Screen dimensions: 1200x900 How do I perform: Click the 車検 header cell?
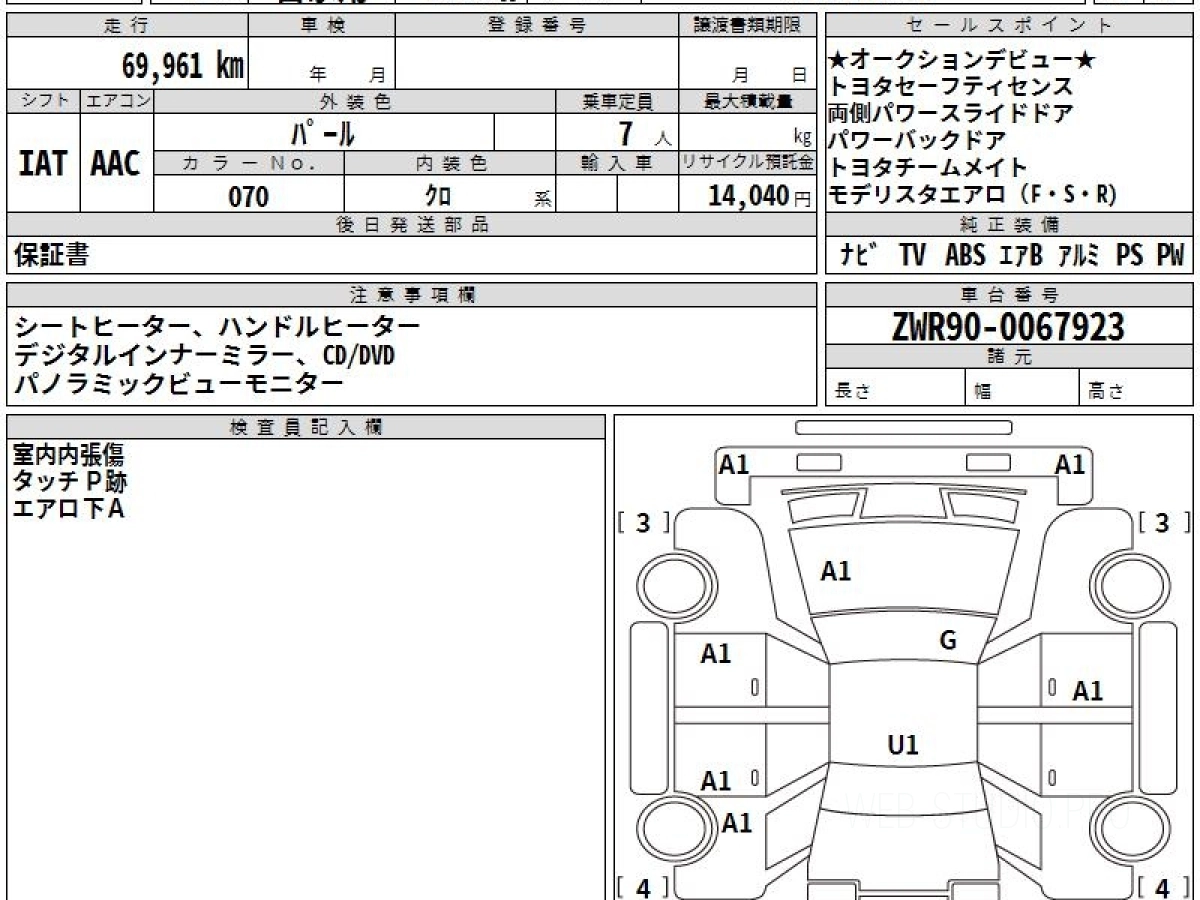[322, 26]
